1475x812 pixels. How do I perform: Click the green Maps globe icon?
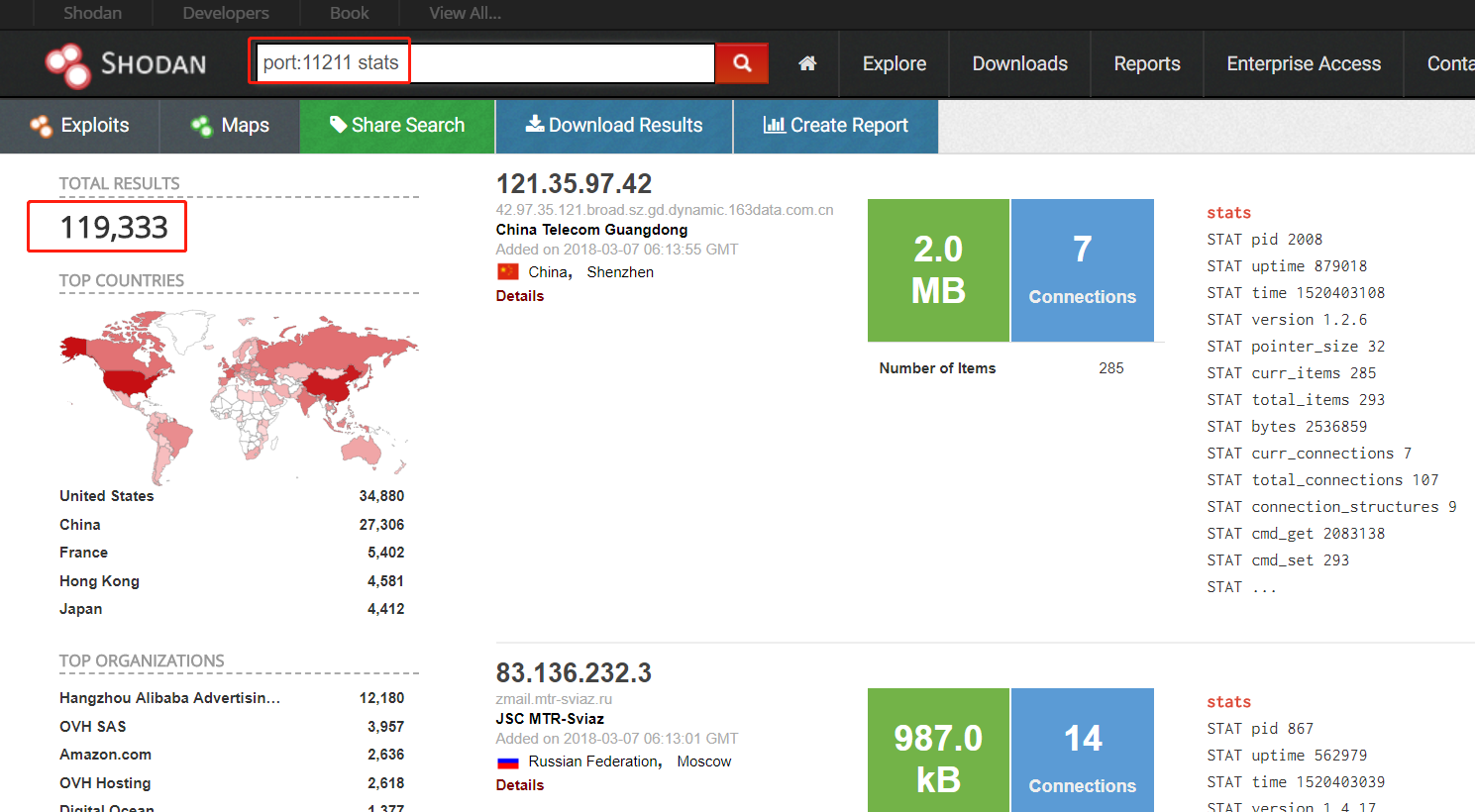(202, 126)
